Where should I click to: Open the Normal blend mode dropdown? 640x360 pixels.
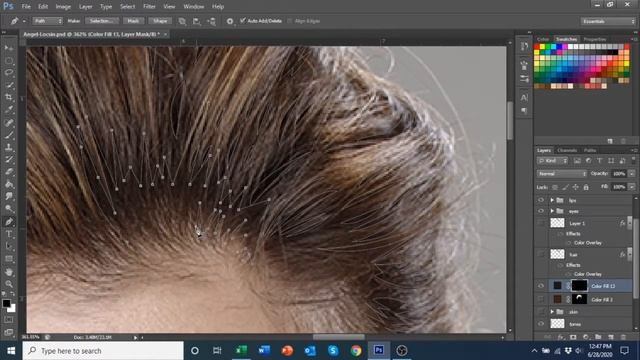pos(562,174)
